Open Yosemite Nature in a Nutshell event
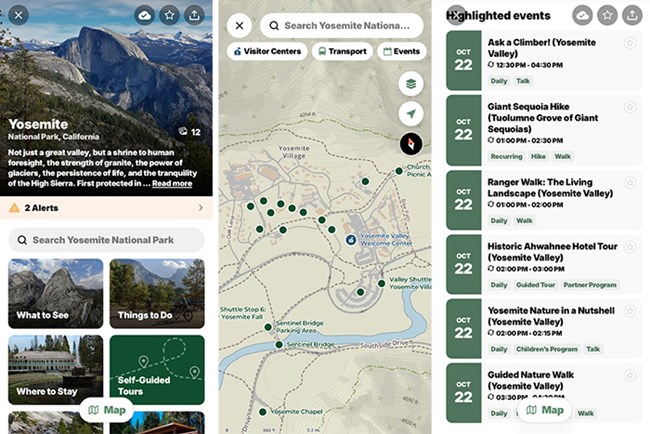 click(544, 329)
